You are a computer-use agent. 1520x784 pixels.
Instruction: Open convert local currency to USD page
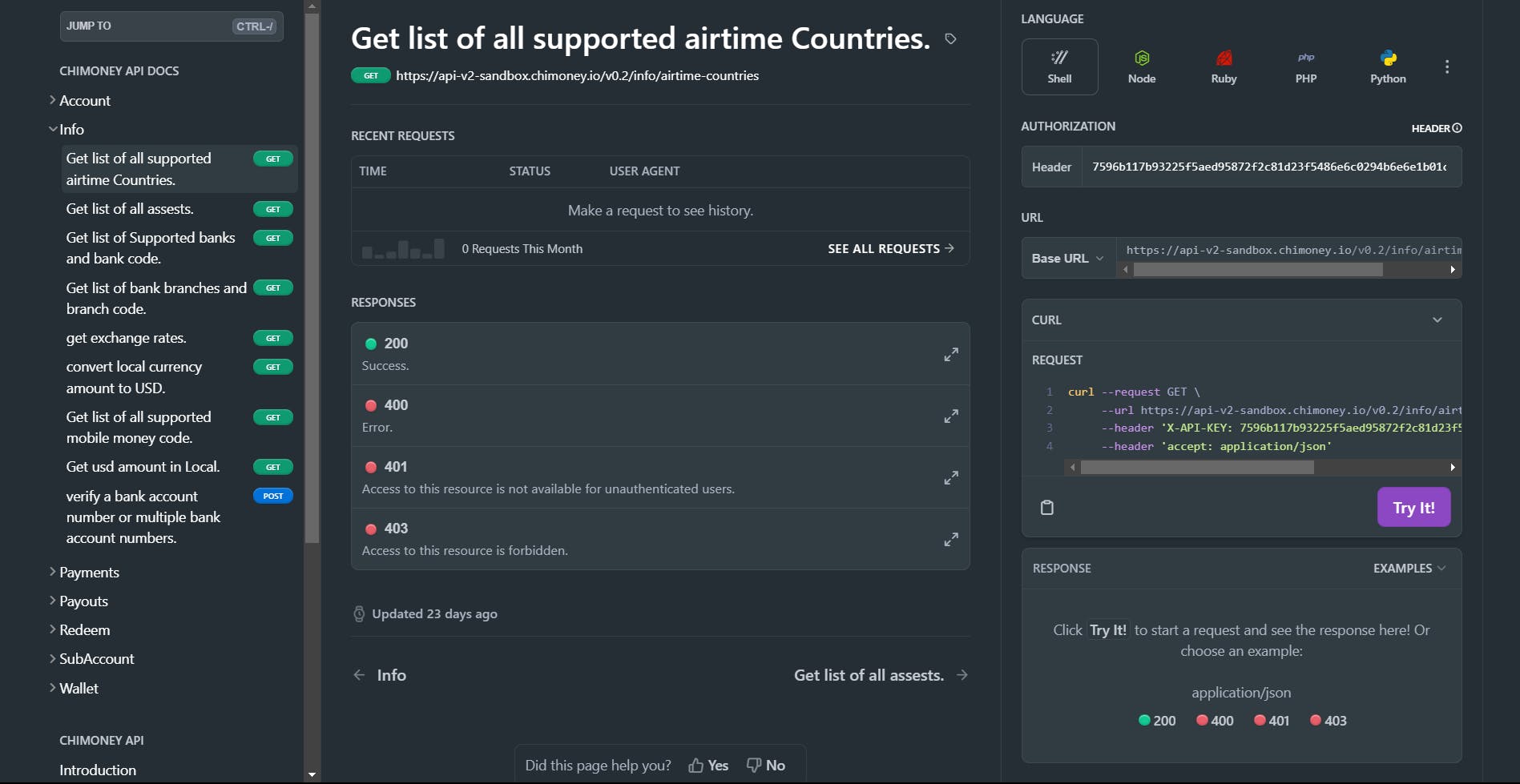(x=179, y=377)
